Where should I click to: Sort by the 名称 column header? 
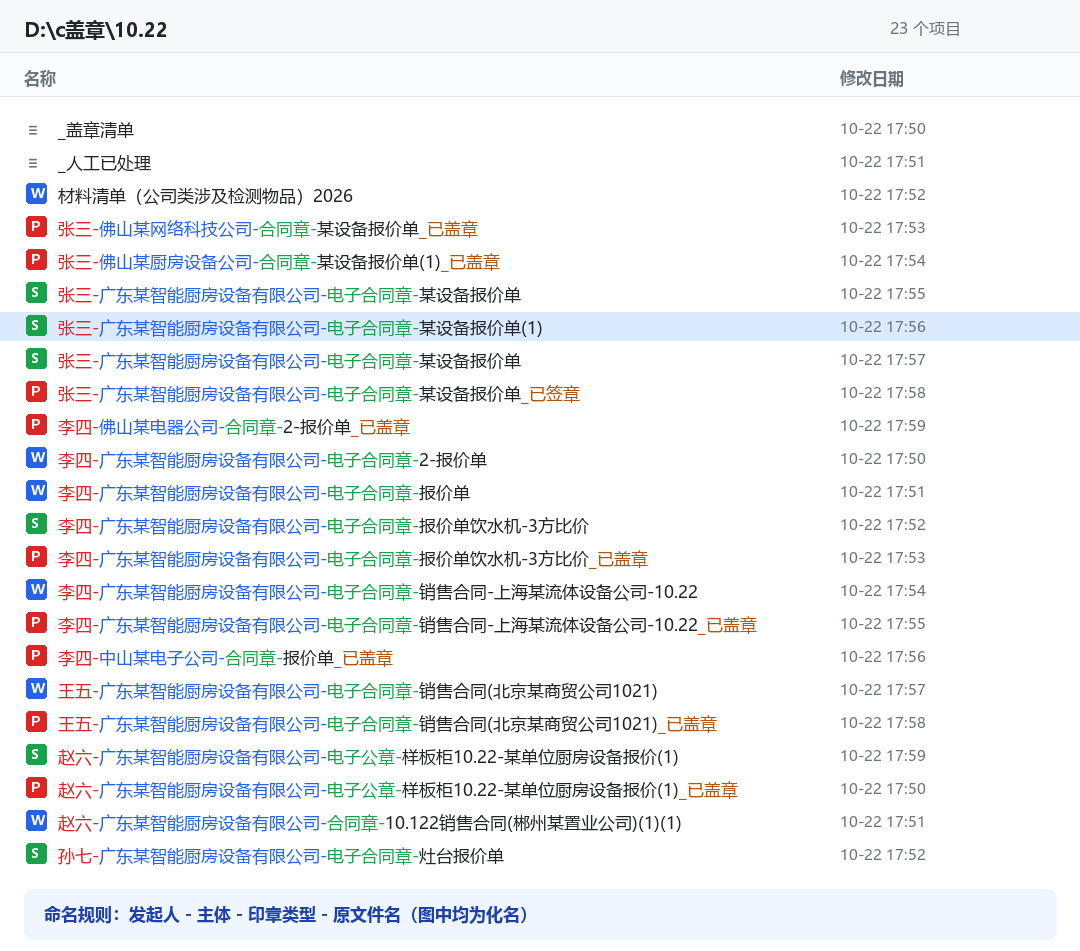[40, 79]
